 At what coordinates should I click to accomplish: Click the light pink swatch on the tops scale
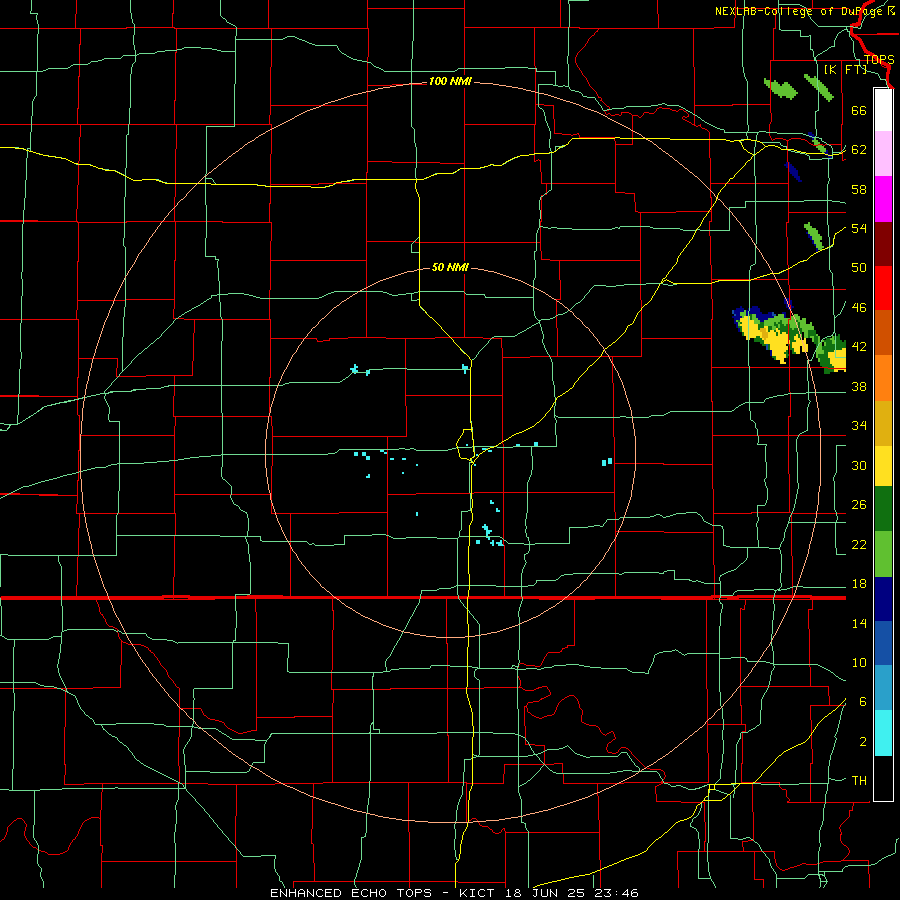[883, 154]
